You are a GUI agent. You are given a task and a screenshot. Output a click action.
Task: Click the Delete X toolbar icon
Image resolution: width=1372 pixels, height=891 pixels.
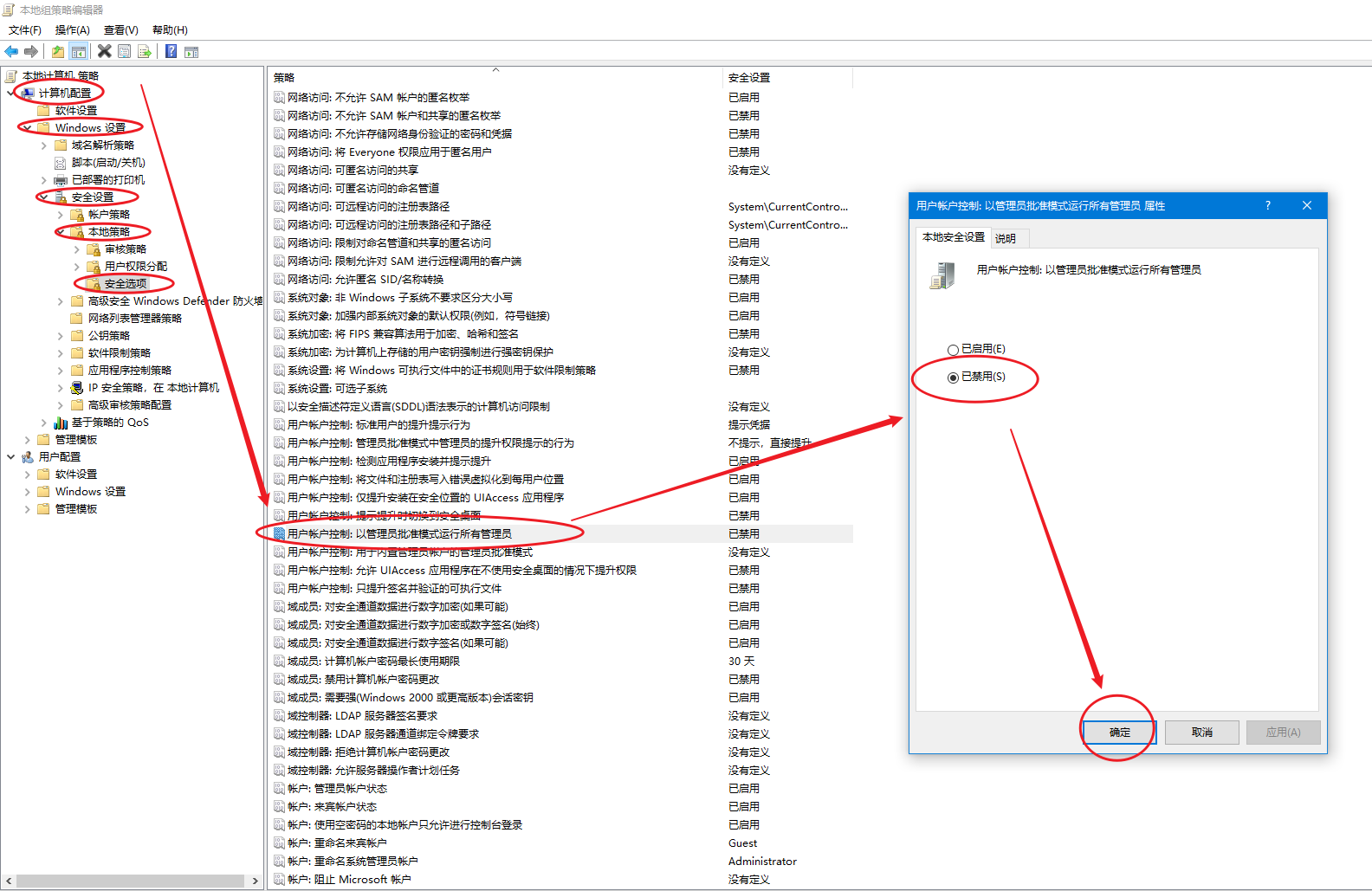point(104,52)
